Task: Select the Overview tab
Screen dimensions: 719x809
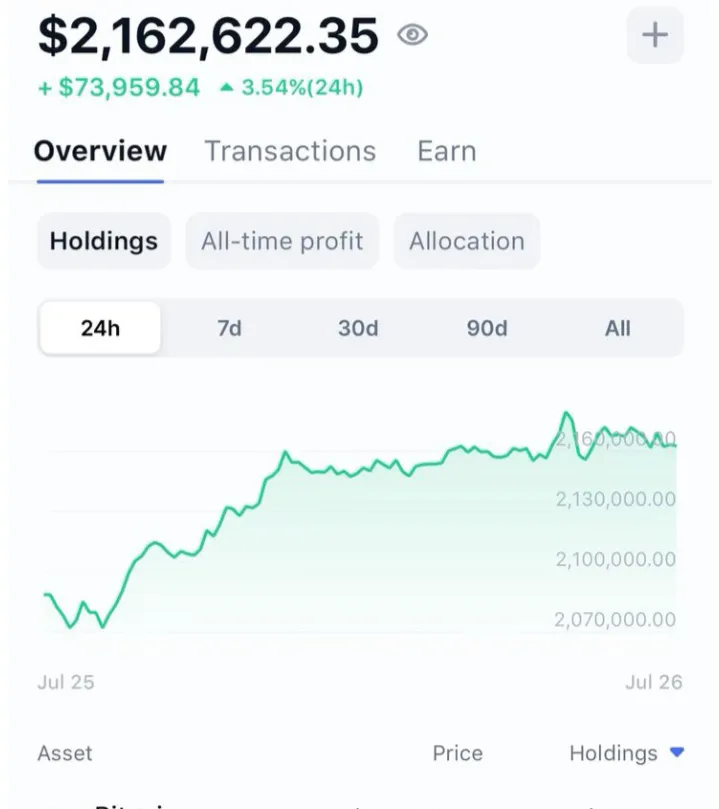Action: click(100, 151)
